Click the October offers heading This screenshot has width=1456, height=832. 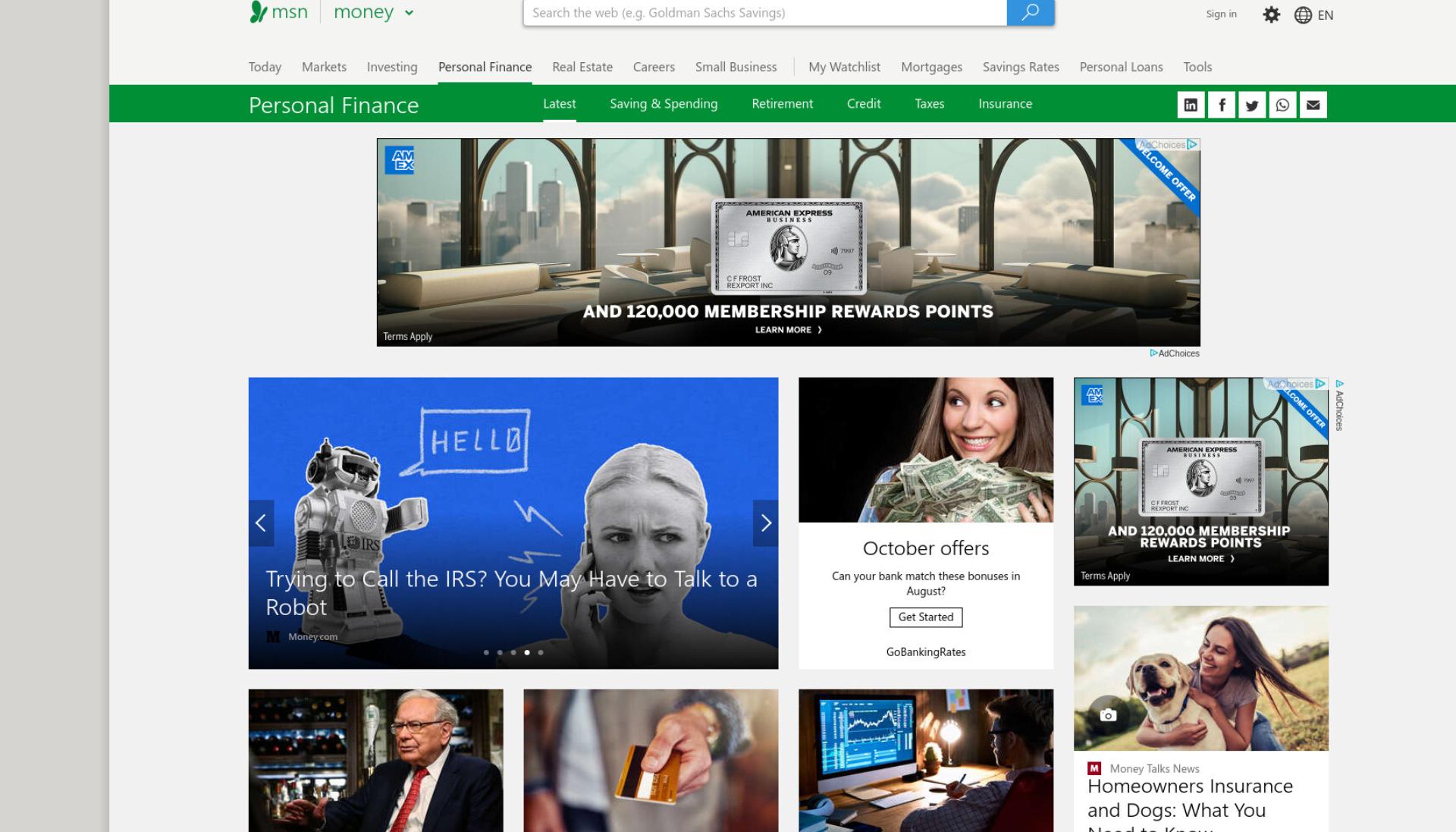point(926,548)
